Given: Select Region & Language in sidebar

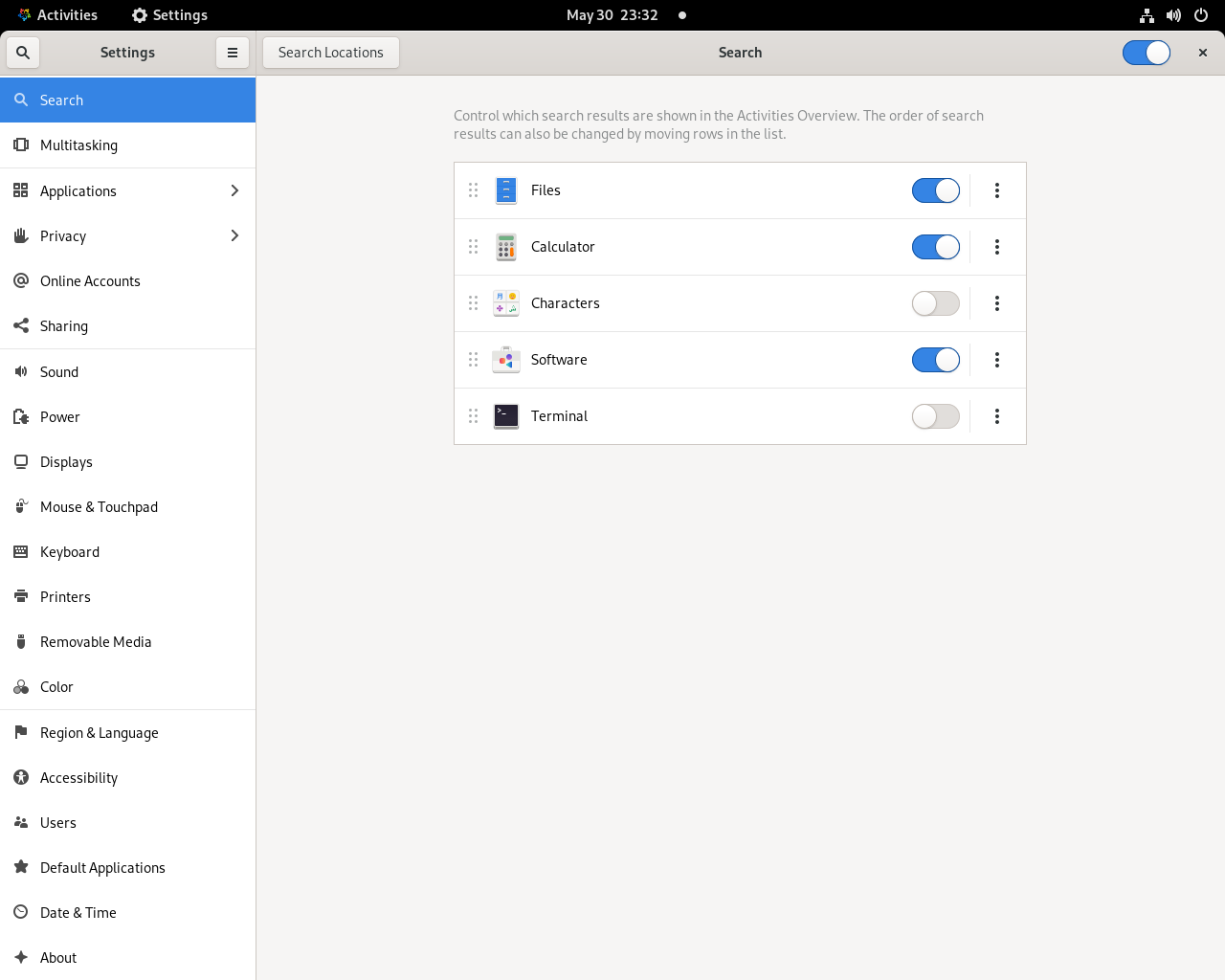Looking at the screenshot, I should pyautogui.click(x=128, y=732).
